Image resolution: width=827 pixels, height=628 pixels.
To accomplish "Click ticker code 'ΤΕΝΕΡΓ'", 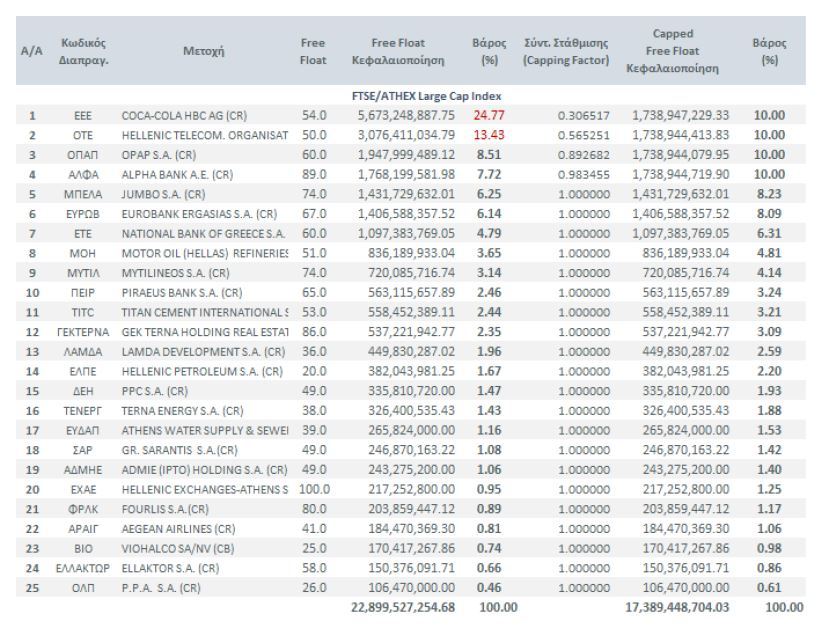I will click(x=83, y=411).
